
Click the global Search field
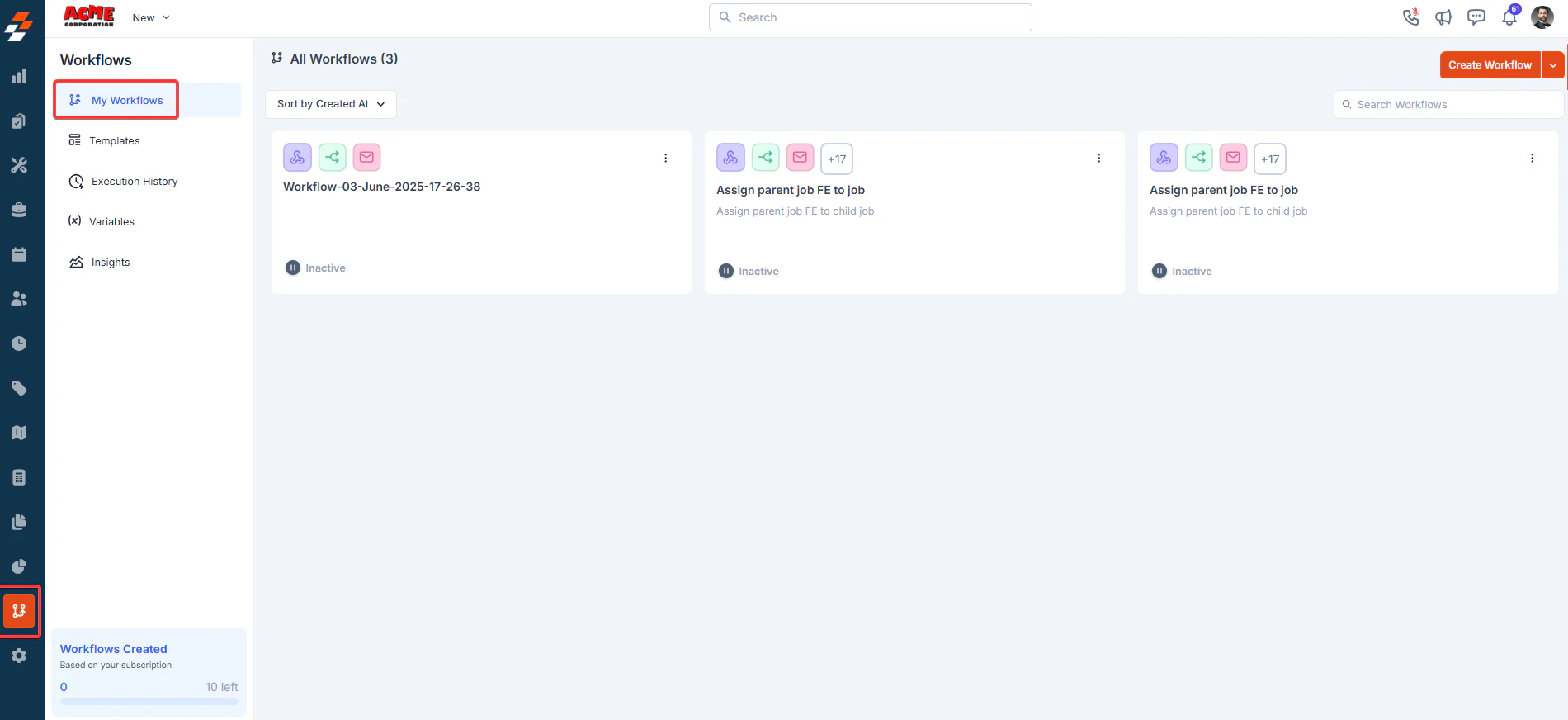click(x=871, y=17)
